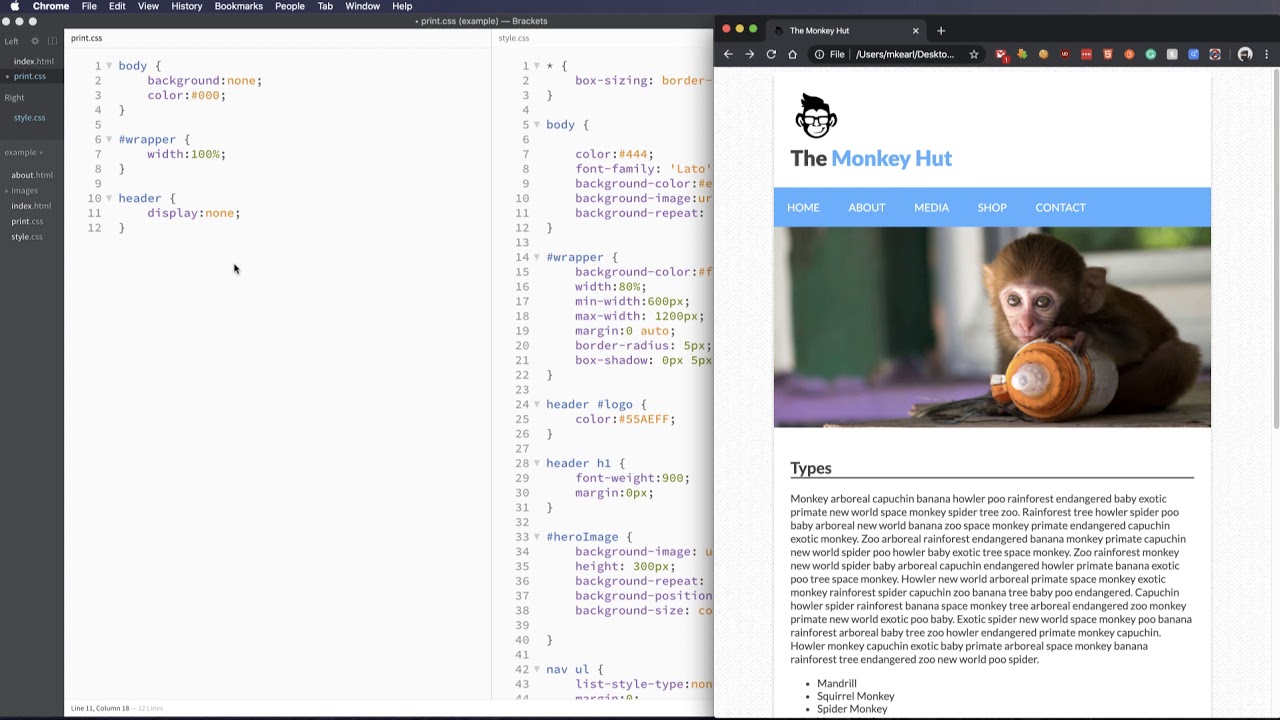This screenshot has height=720, width=1280.
Task: Fold nav ul rule at line 42
Action: (x=537, y=669)
